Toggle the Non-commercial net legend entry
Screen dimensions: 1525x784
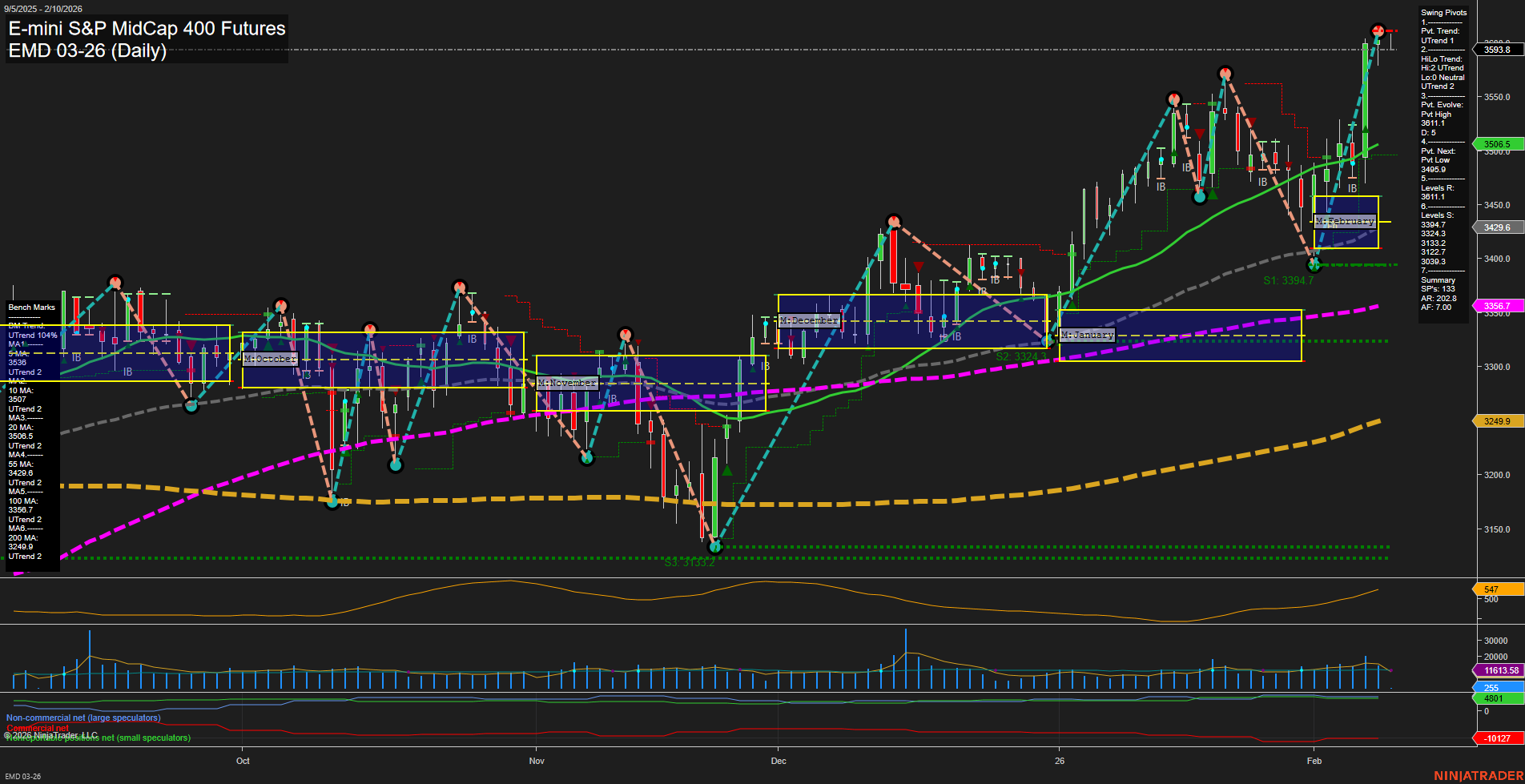(82, 718)
